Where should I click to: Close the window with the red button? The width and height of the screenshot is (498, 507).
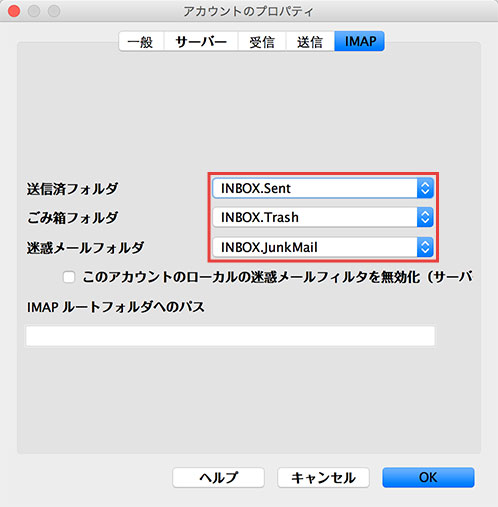point(14,11)
